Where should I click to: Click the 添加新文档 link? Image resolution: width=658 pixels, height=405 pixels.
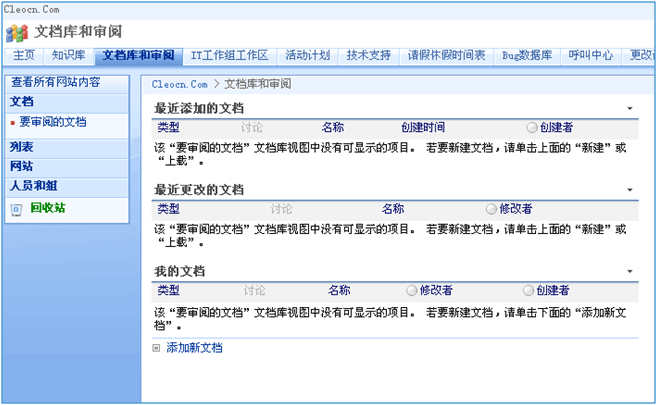tap(194, 348)
